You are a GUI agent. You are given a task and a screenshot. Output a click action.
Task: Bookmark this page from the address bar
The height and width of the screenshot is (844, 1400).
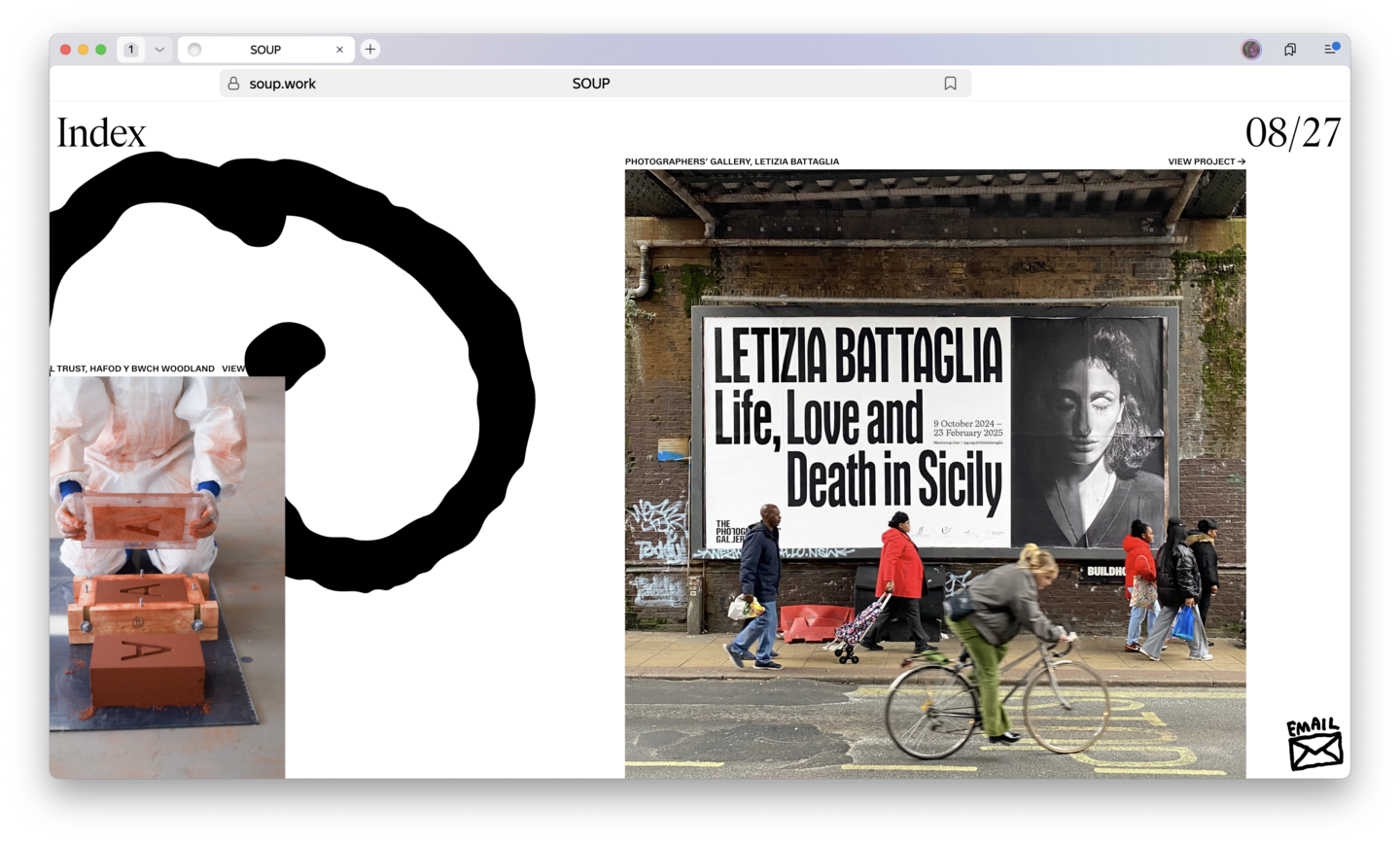click(x=950, y=84)
